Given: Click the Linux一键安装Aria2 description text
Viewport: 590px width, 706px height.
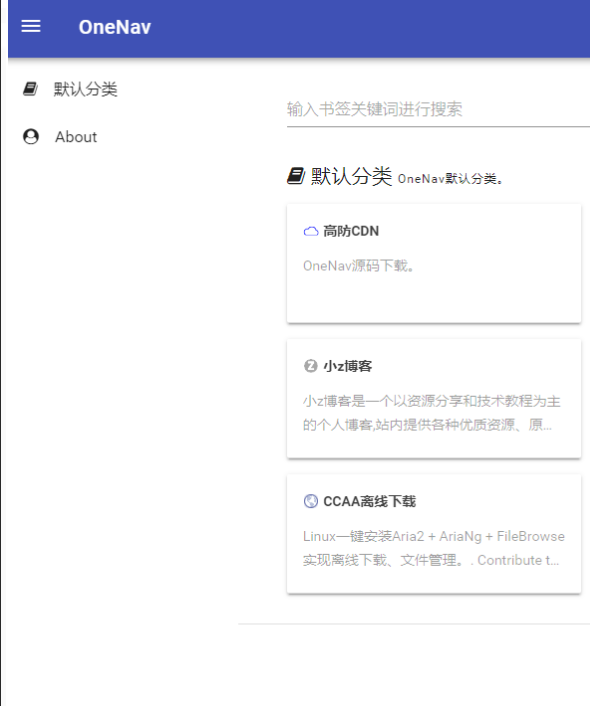Looking at the screenshot, I should (433, 548).
